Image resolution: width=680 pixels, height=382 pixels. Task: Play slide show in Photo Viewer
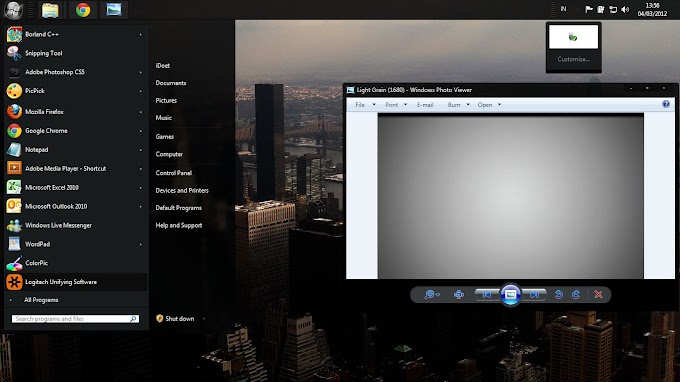coord(510,295)
